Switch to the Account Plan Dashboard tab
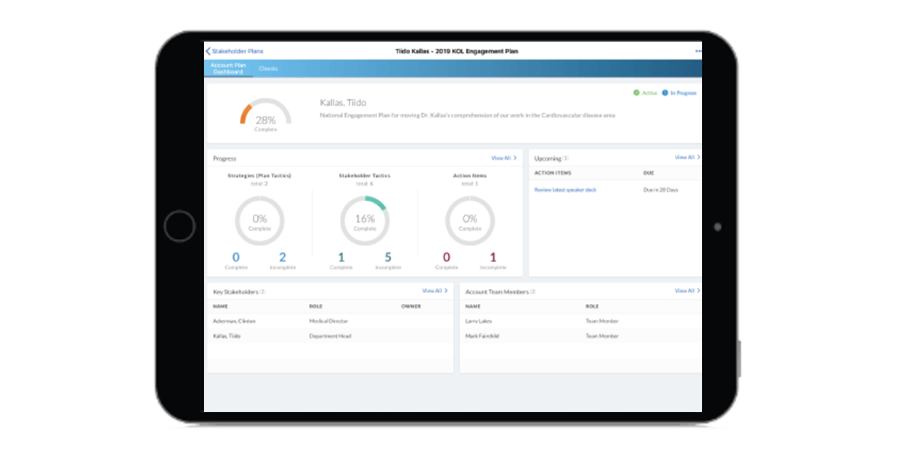Image resolution: width=902 pixels, height=468 pixels. coord(226,68)
